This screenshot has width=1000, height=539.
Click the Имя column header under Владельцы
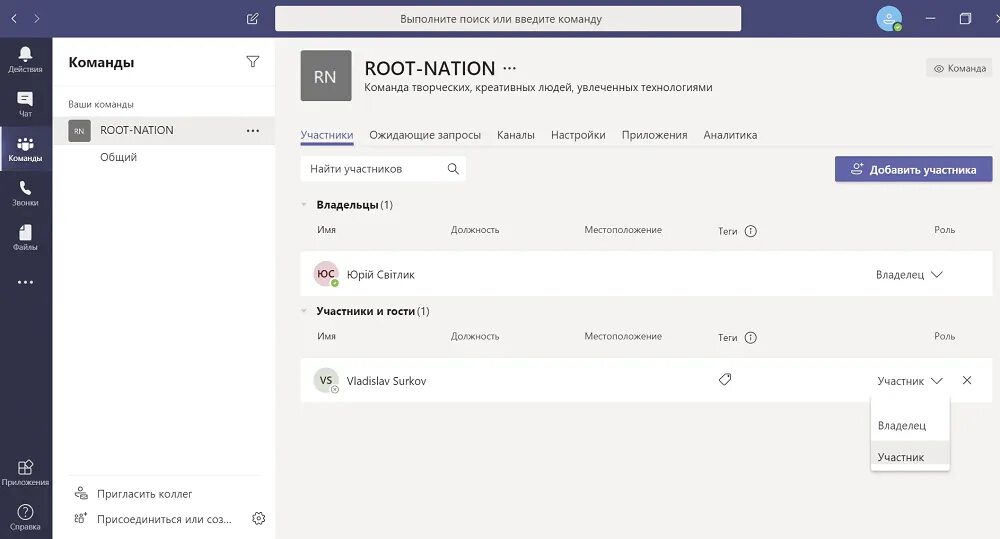(x=327, y=230)
